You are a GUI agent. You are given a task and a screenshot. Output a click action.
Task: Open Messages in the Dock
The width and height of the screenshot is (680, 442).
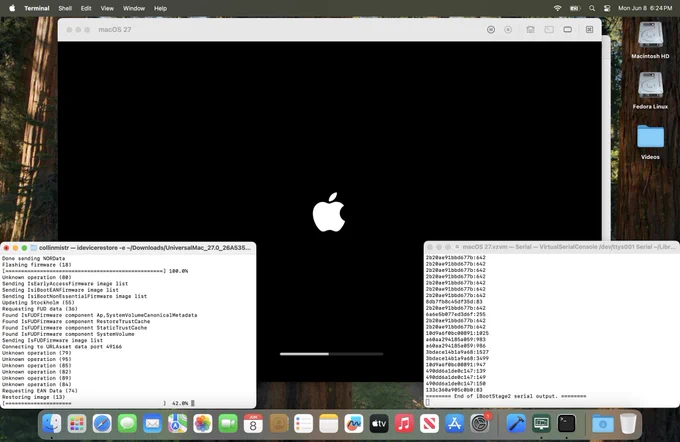point(127,423)
